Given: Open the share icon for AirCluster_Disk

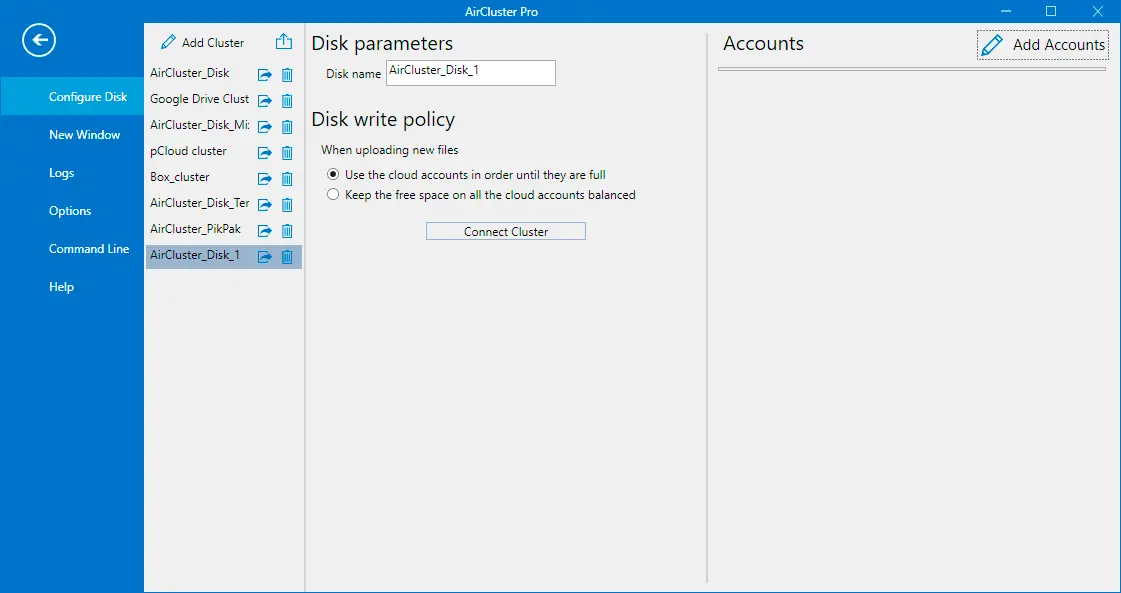Looking at the screenshot, I should coord(265,74).
